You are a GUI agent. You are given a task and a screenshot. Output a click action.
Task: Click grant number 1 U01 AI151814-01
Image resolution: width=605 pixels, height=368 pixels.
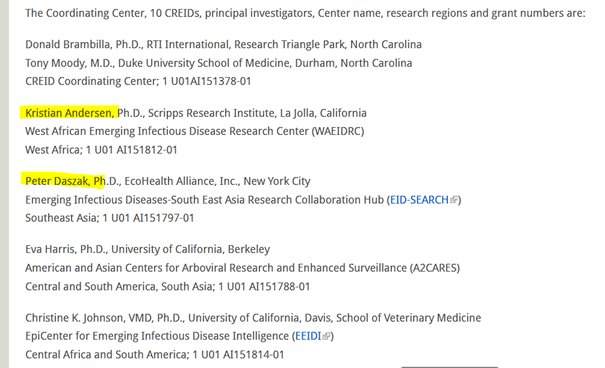point(238,354)
